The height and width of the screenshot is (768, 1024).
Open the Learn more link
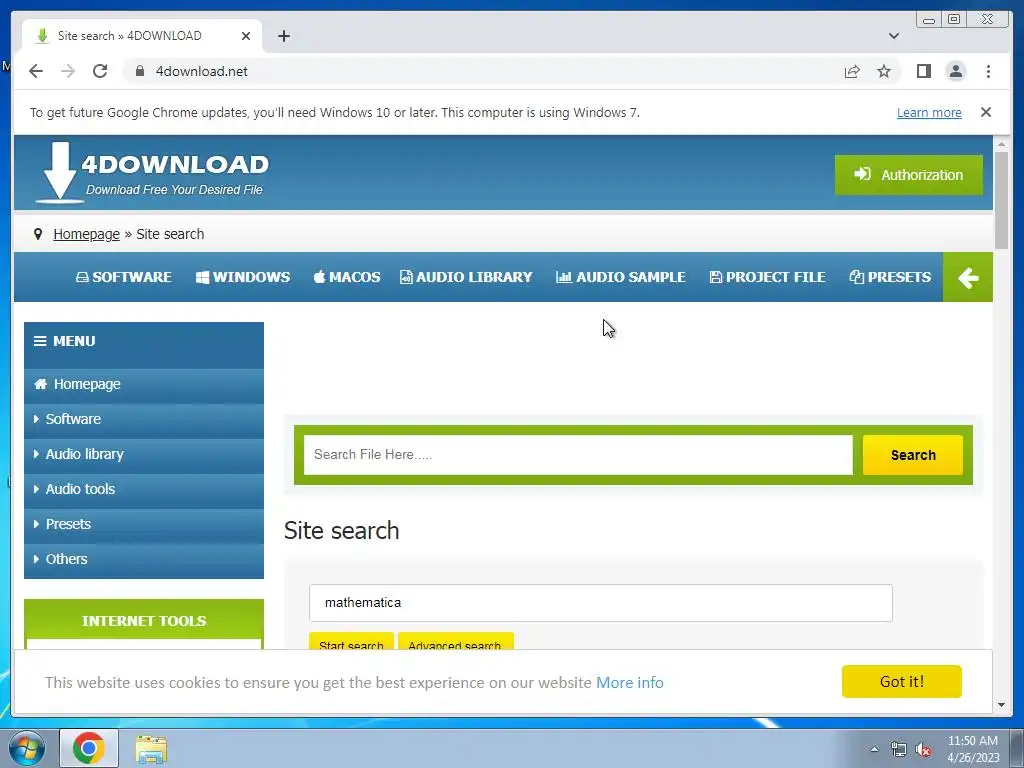pyautogui.click(x=929, y=112)
